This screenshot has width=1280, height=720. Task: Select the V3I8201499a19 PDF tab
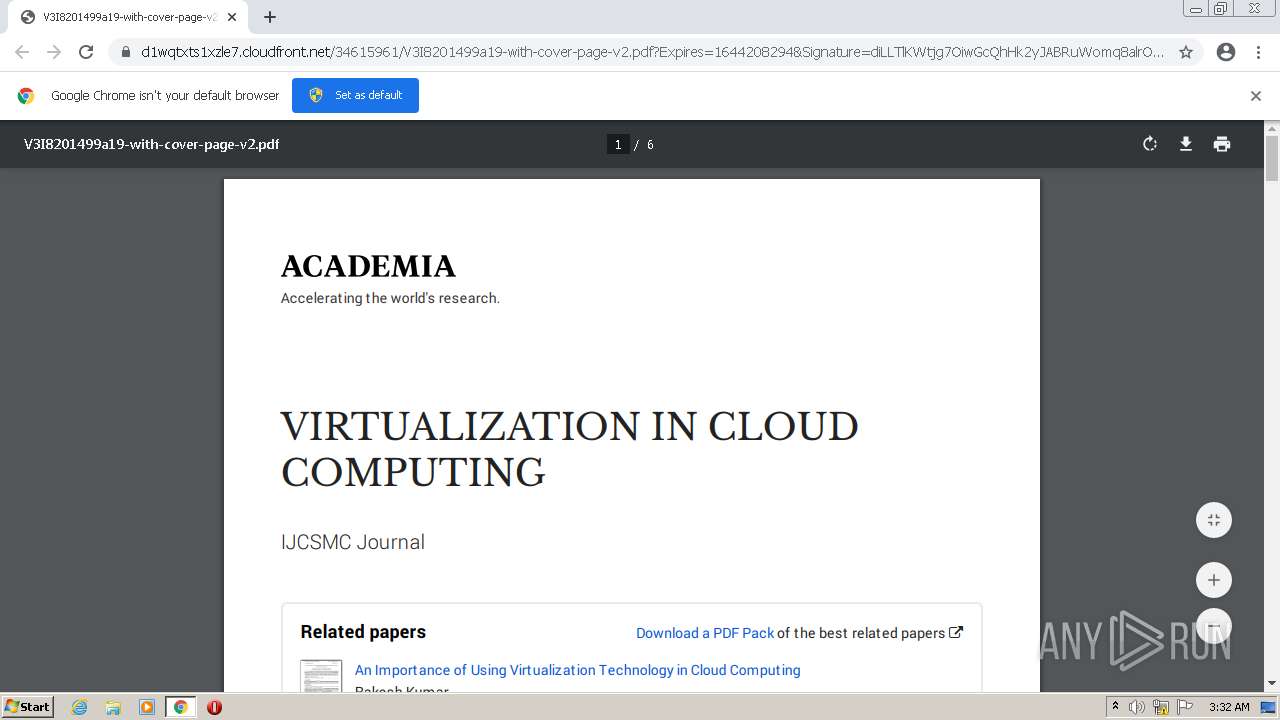click(128, 17)
